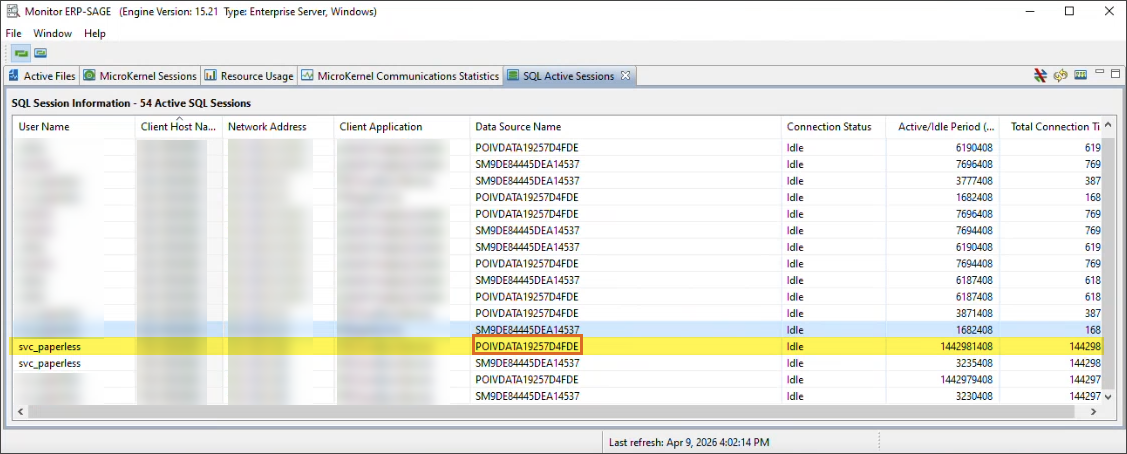
Task: Click Idle status in the 3871408 row
Action: (x=796, y=313)
